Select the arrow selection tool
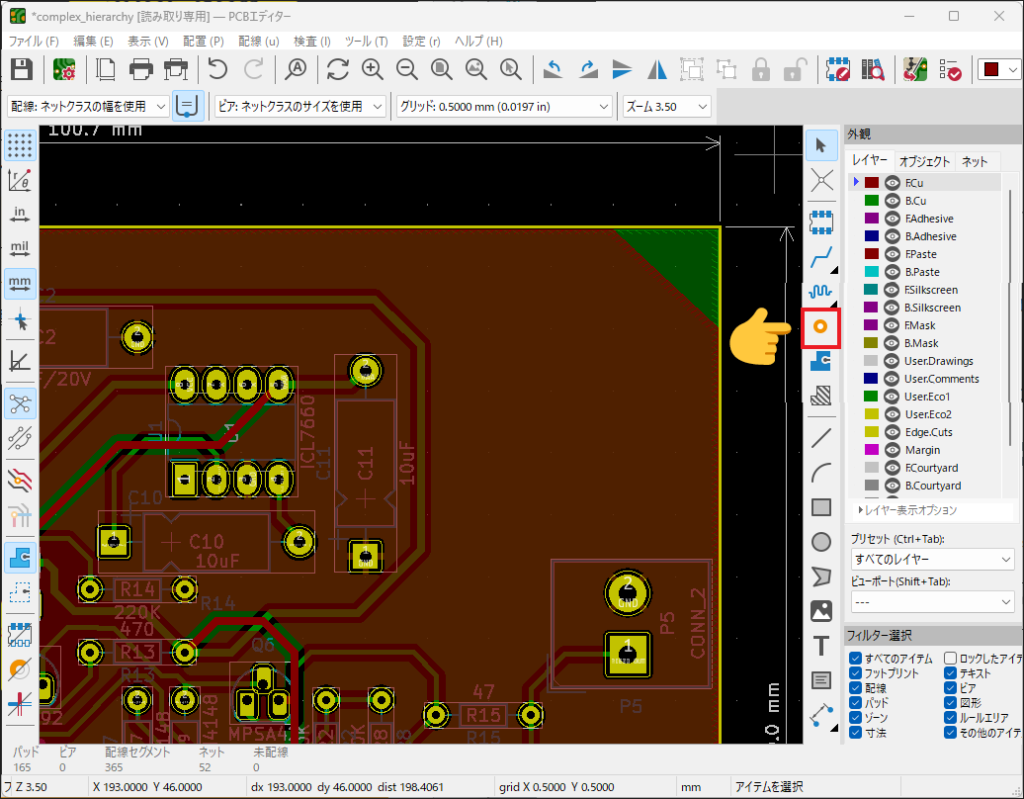1024x799 pixels. [821, 145]
